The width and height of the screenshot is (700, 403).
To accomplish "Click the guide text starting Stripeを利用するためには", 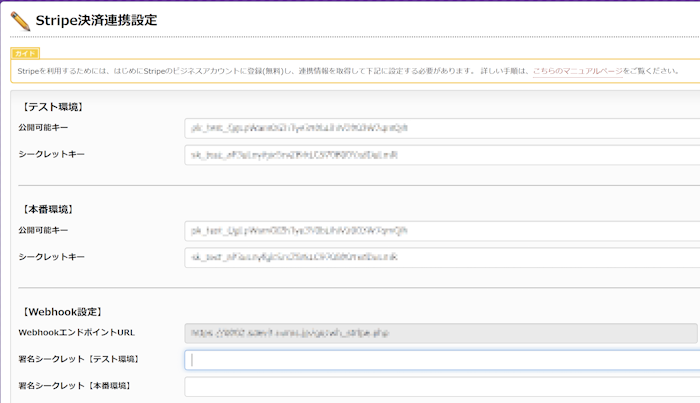I will pos(348,71).
